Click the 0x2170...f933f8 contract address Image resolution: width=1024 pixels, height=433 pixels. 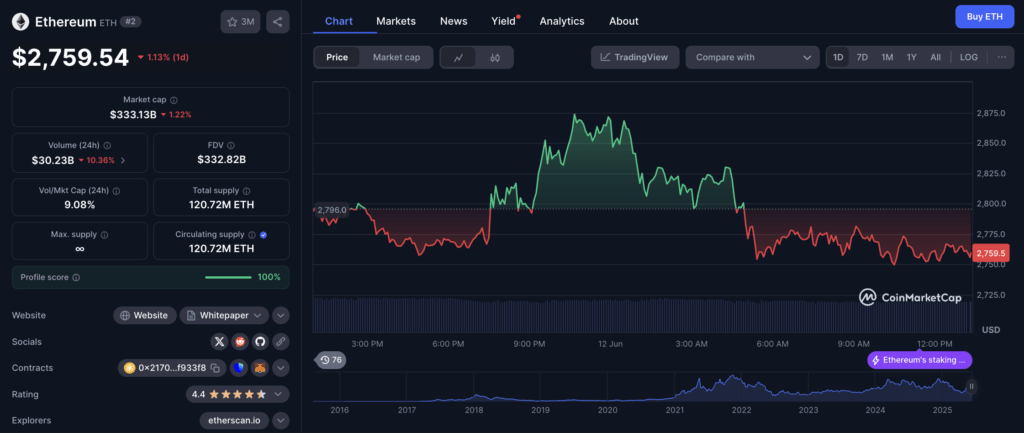[x=172, y=368]
